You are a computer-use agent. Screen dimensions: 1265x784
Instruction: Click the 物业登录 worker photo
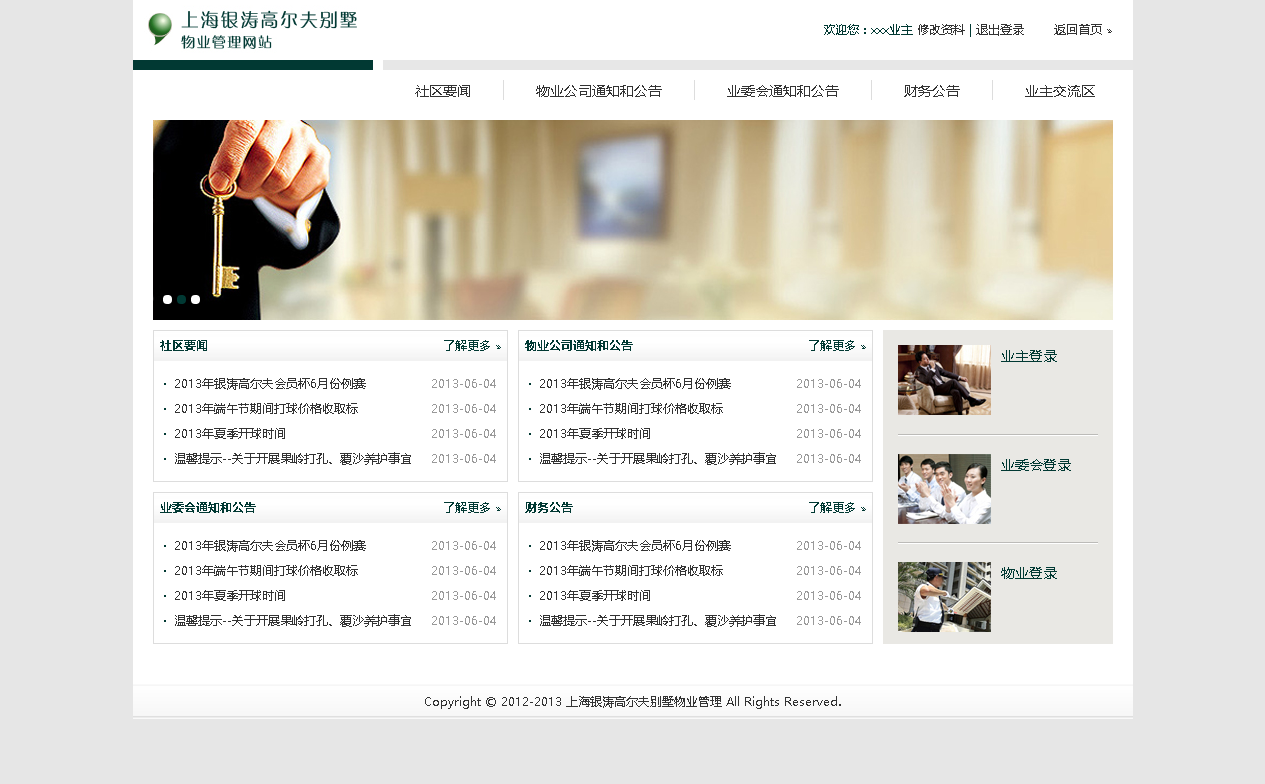click(944, 597)
